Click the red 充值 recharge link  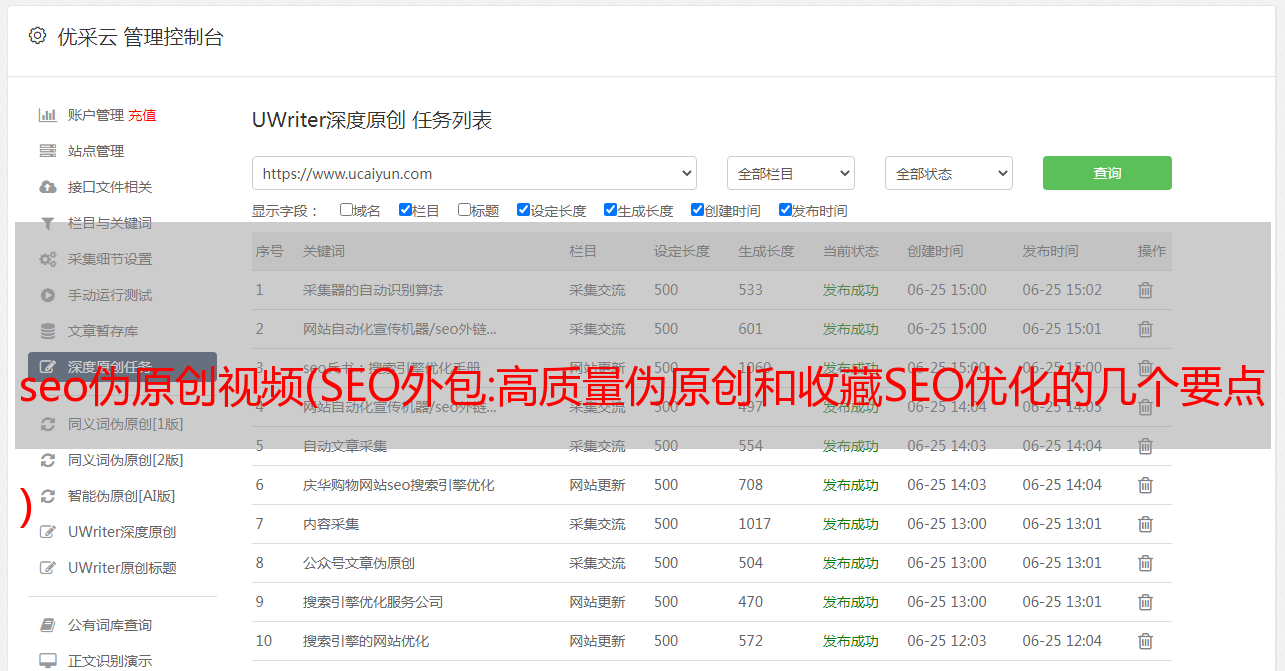142,115
